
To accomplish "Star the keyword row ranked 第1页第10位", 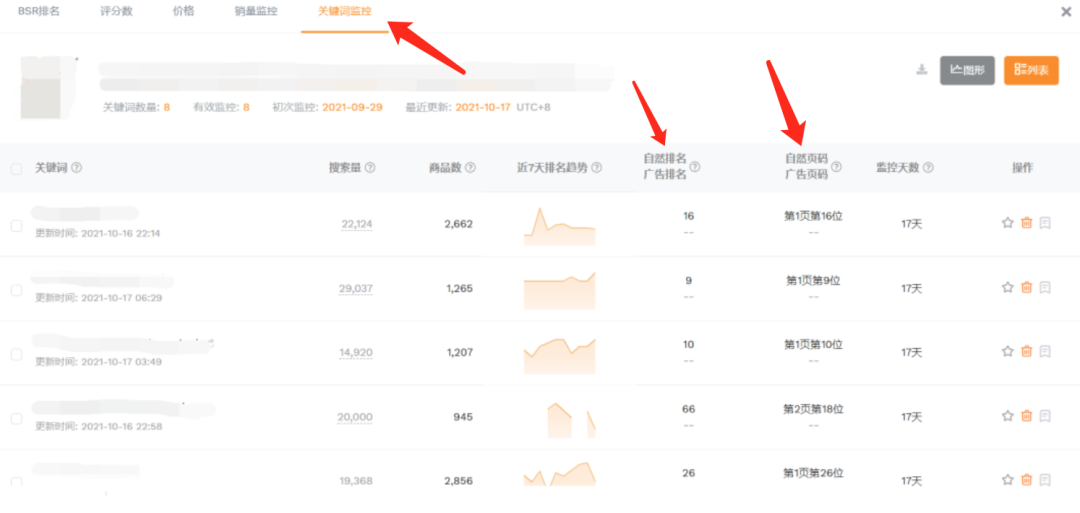I will coord(1008,351).
